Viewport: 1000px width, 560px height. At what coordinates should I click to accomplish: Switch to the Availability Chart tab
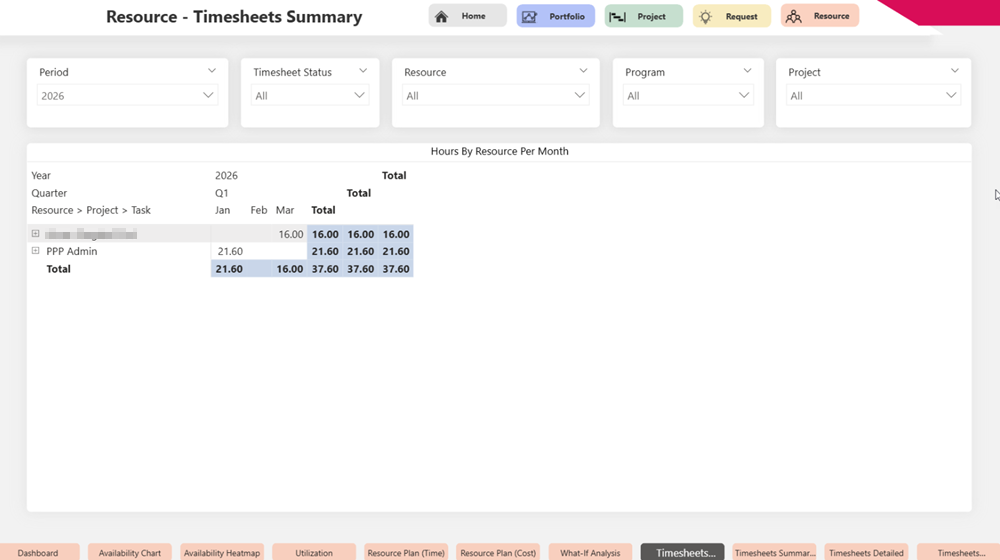129,552
